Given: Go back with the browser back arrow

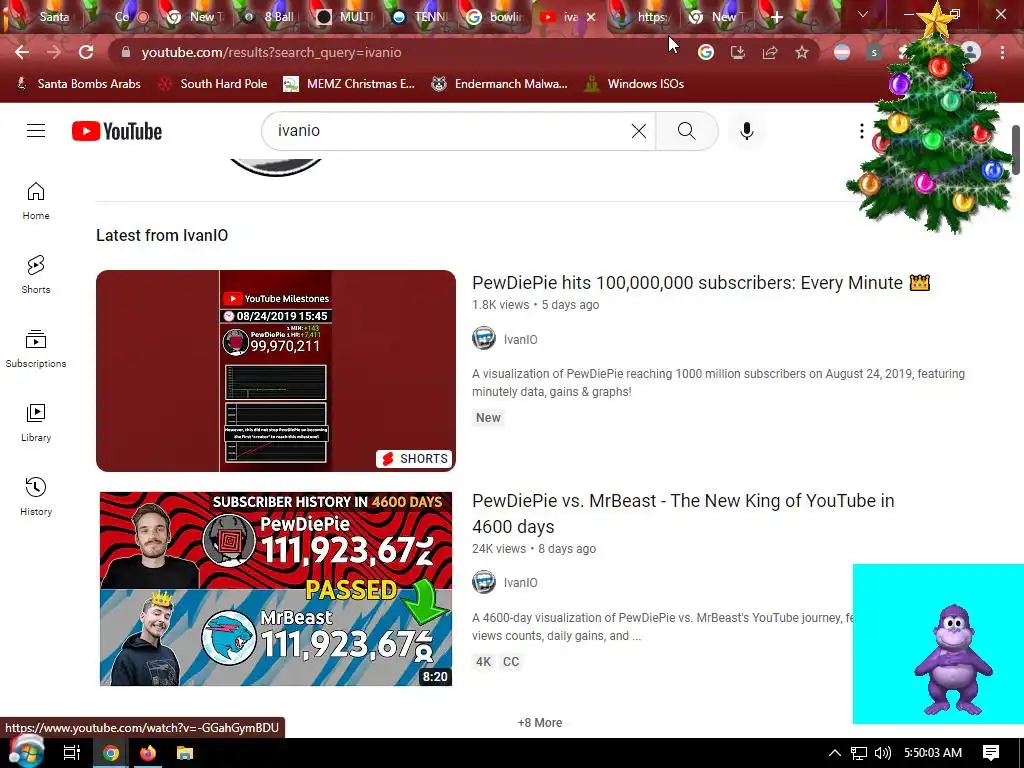Looking at the screenshot, I should (x=22, y=52).
